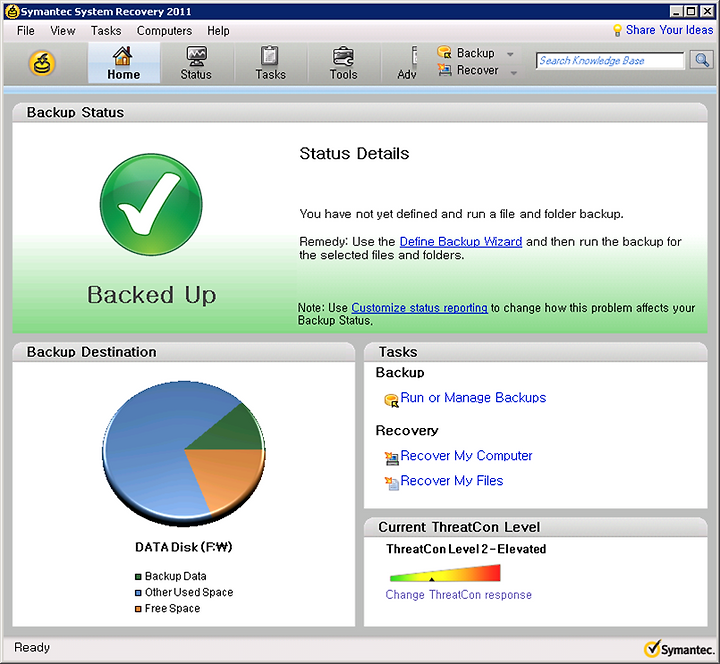720x664 pixels.
Task: Expand the Recover dropdown arrow
Action: pyautogui.click(x=514, y=73)
